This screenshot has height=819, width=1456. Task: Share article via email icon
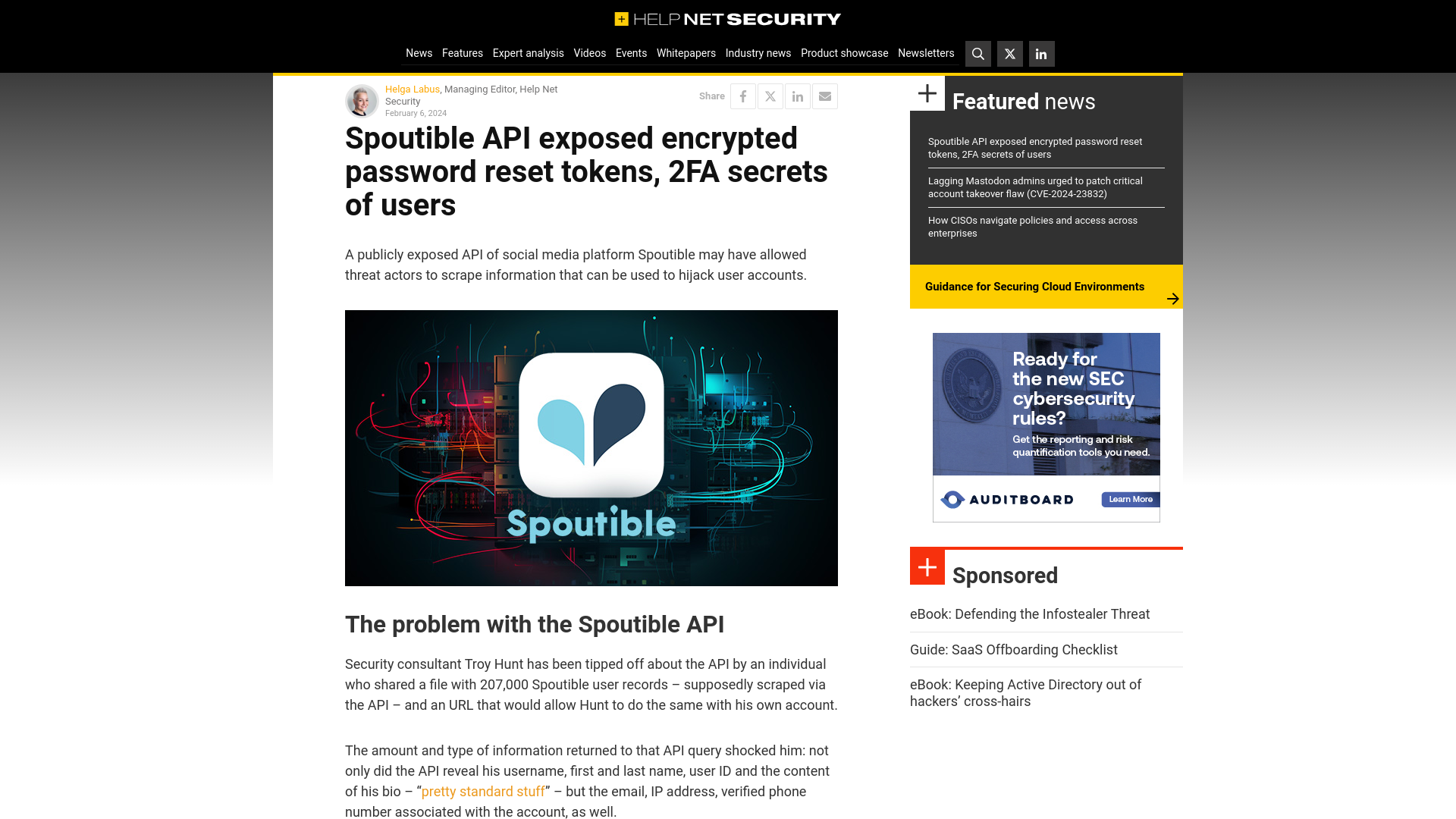[x=824, y=95]
